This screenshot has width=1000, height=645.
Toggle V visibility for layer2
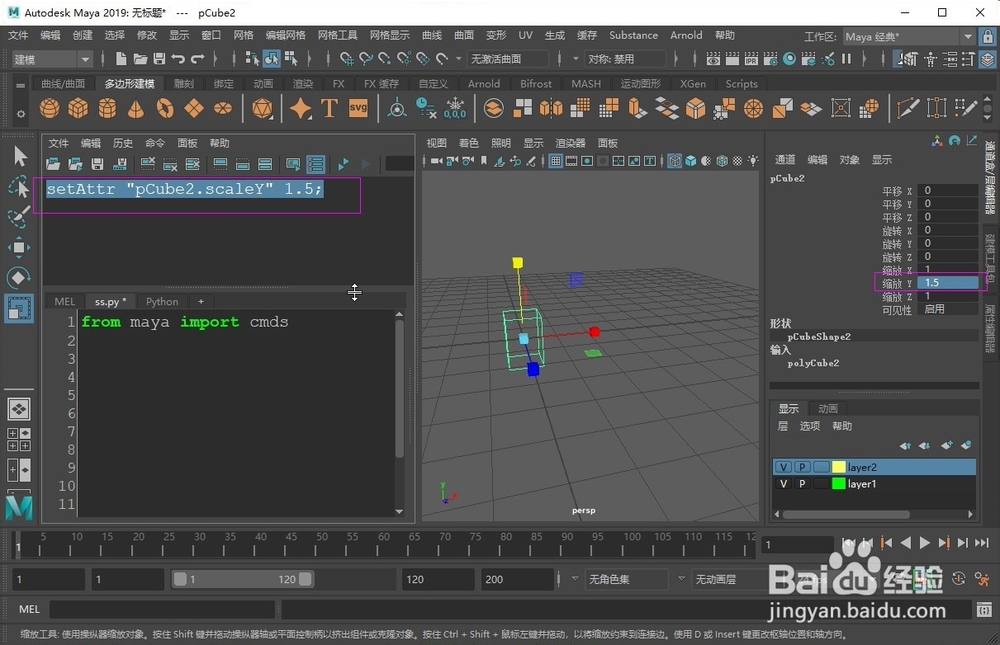783,467
